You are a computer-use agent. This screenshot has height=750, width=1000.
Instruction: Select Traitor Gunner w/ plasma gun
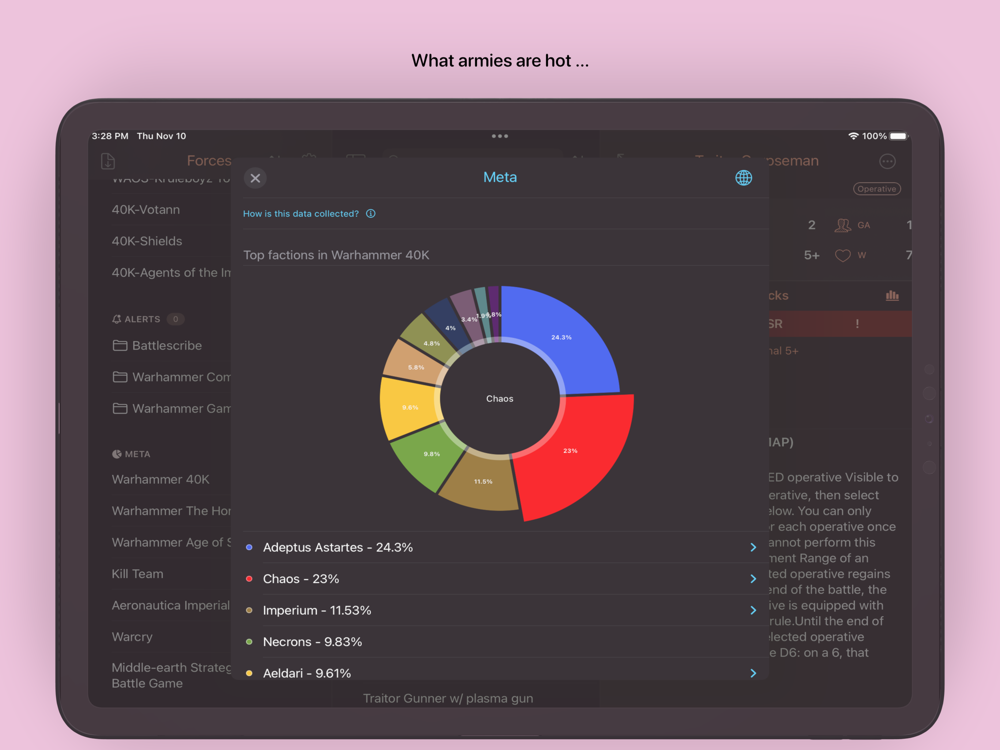(448, 698)
